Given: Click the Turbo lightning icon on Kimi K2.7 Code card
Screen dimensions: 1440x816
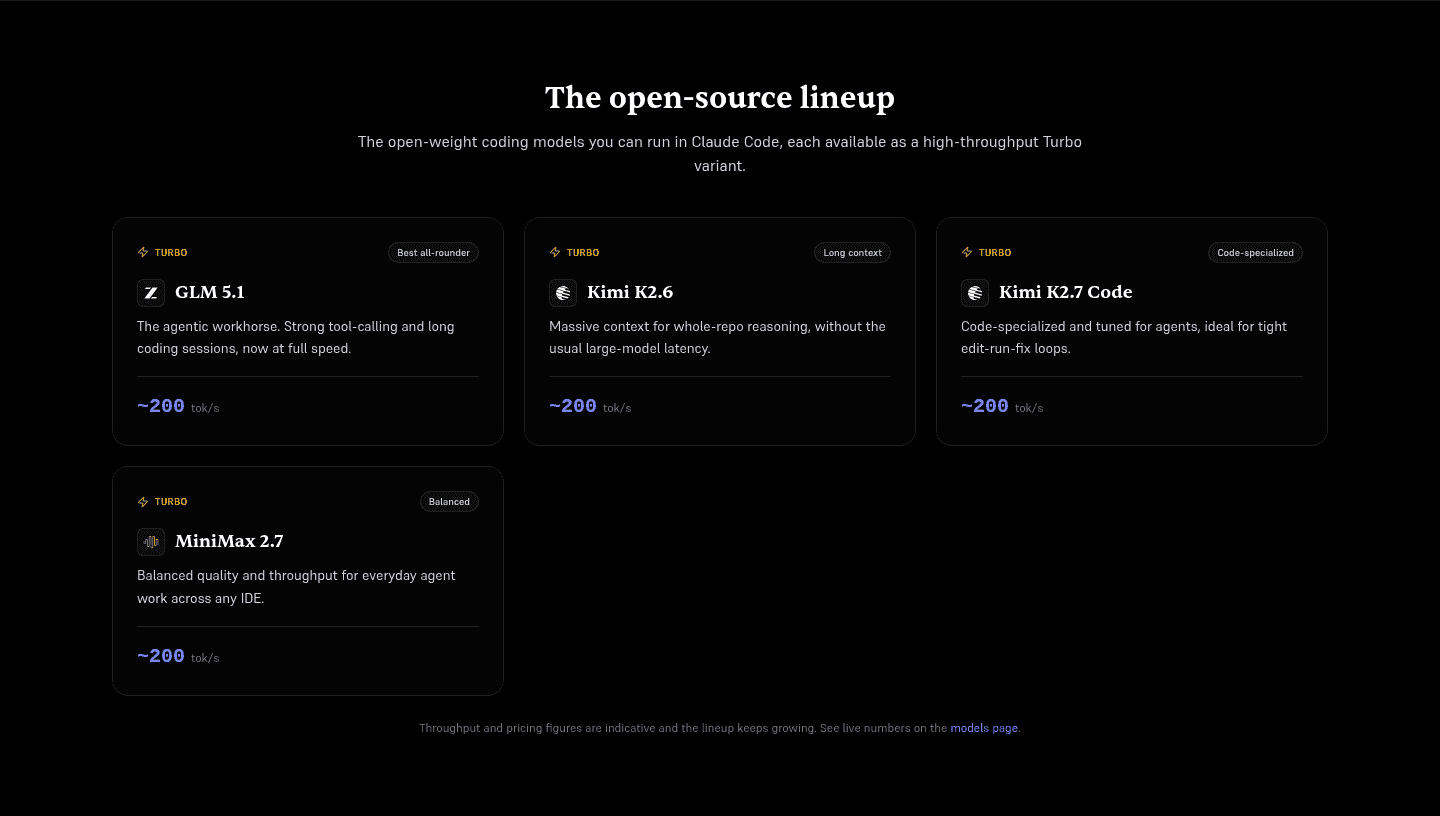Looking at the screenshot, I should coord(967,253).
